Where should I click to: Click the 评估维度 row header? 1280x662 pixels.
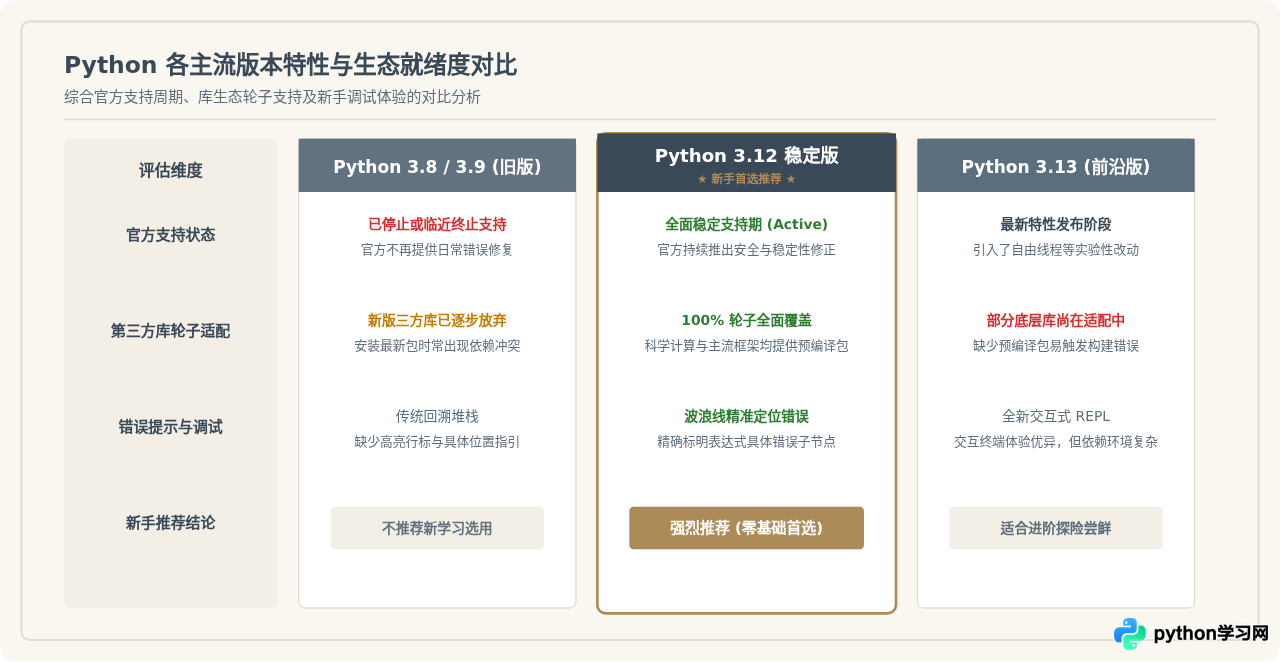click(x=170, y=171)
